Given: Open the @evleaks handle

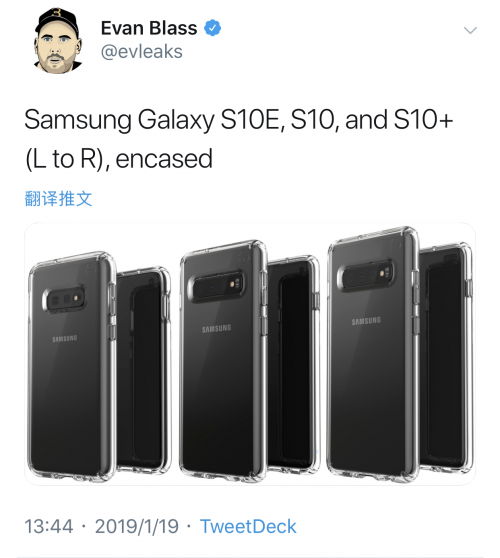Looking at the screenshot, I should click(x=142, y=52).
